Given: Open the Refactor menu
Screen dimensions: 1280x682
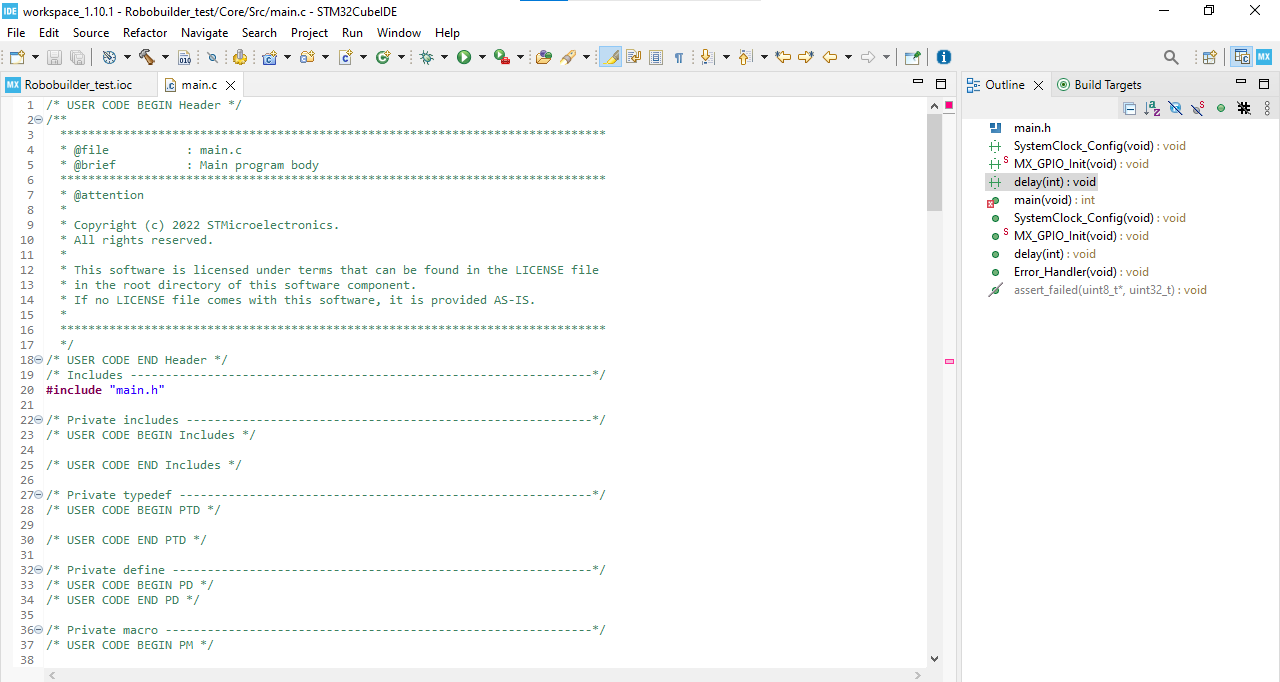Looking at the screenshot, I should (x=145, y=33).
